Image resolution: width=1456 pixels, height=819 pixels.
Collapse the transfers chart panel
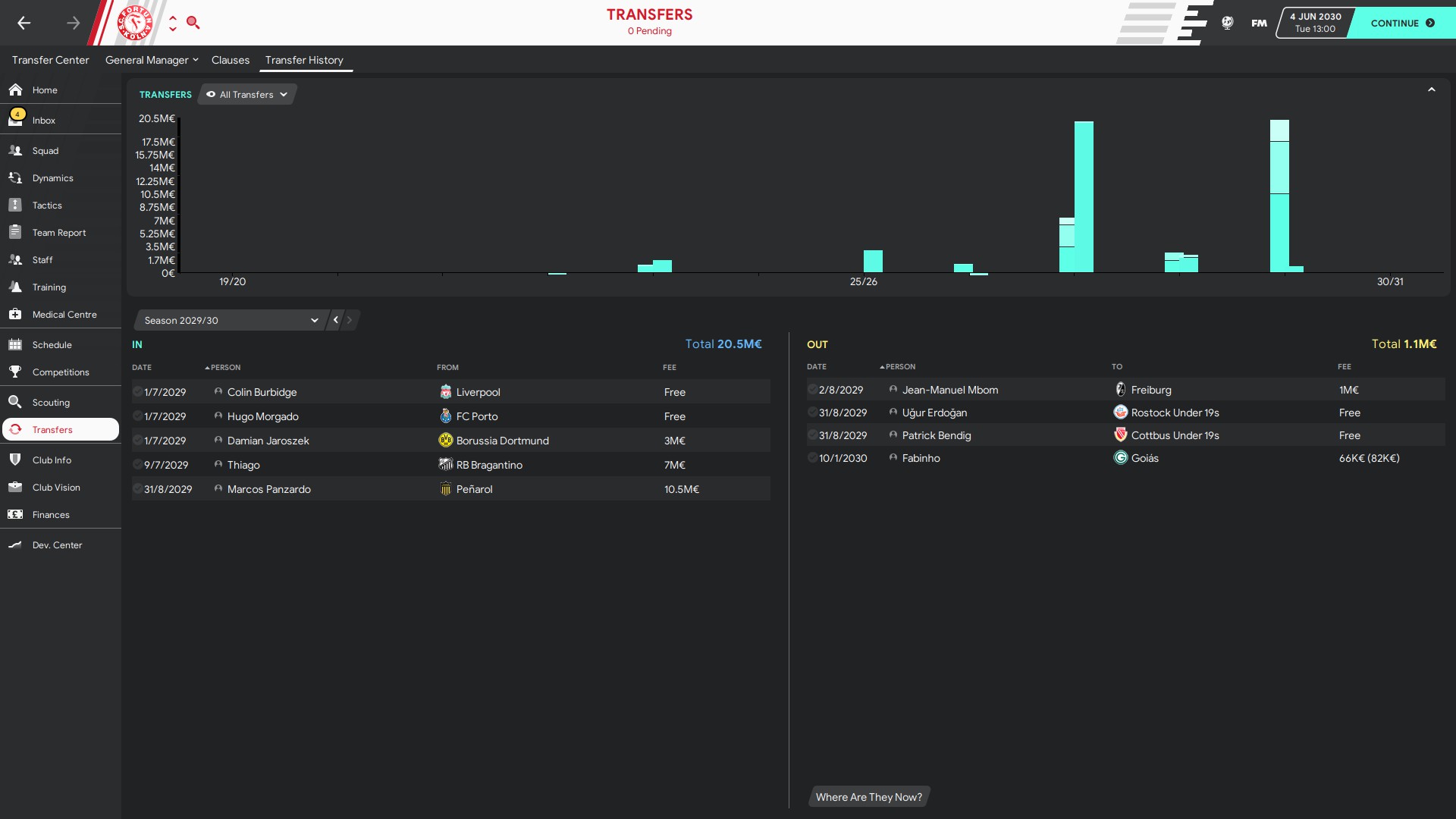pos(1431,89)
